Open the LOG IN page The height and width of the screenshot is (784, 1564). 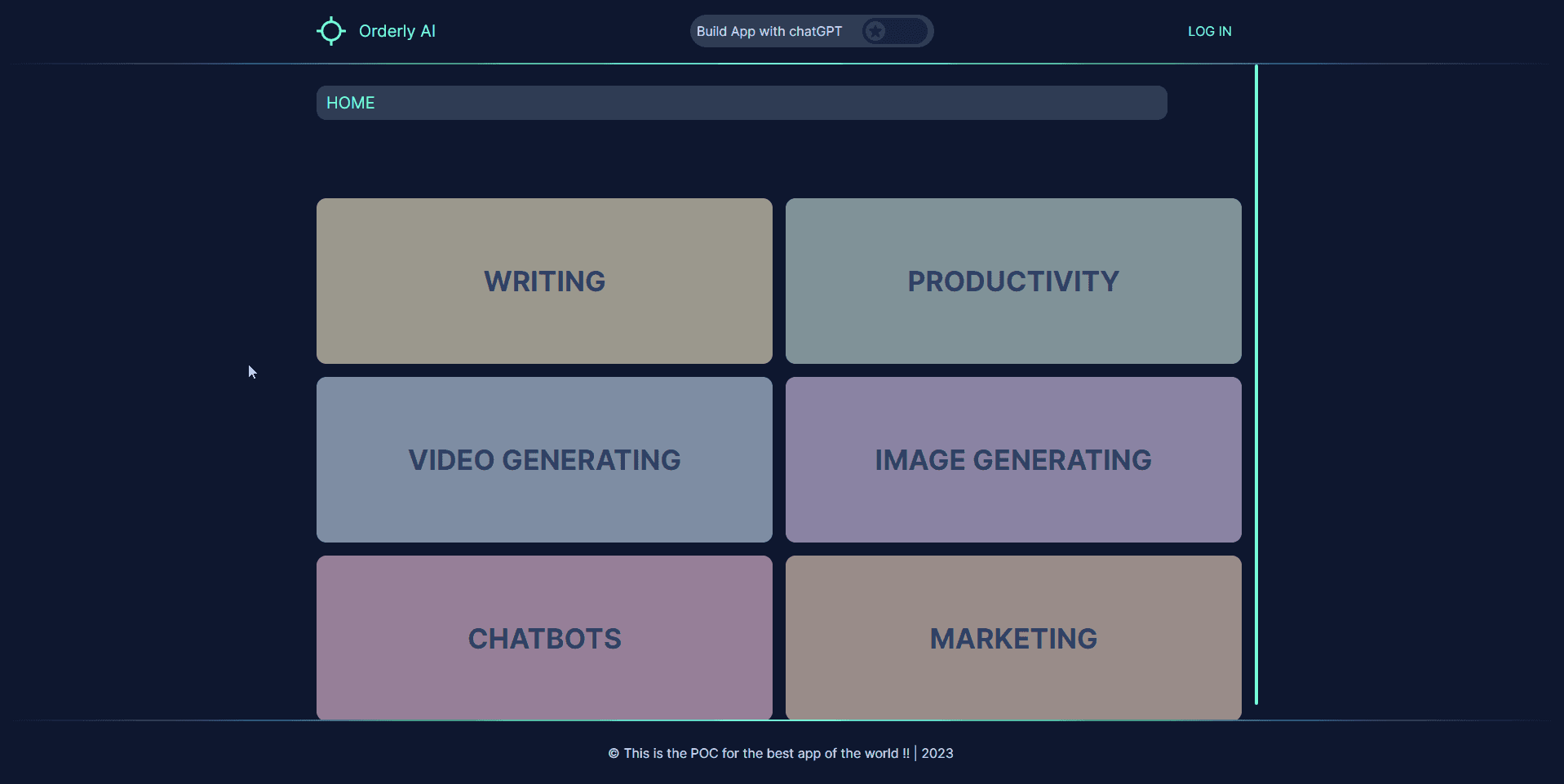coord(1209,31)
